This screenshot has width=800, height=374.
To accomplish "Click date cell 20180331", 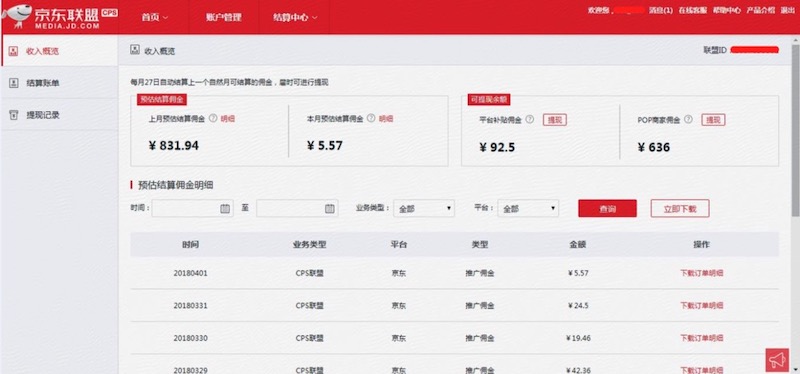I will [190, 306].
